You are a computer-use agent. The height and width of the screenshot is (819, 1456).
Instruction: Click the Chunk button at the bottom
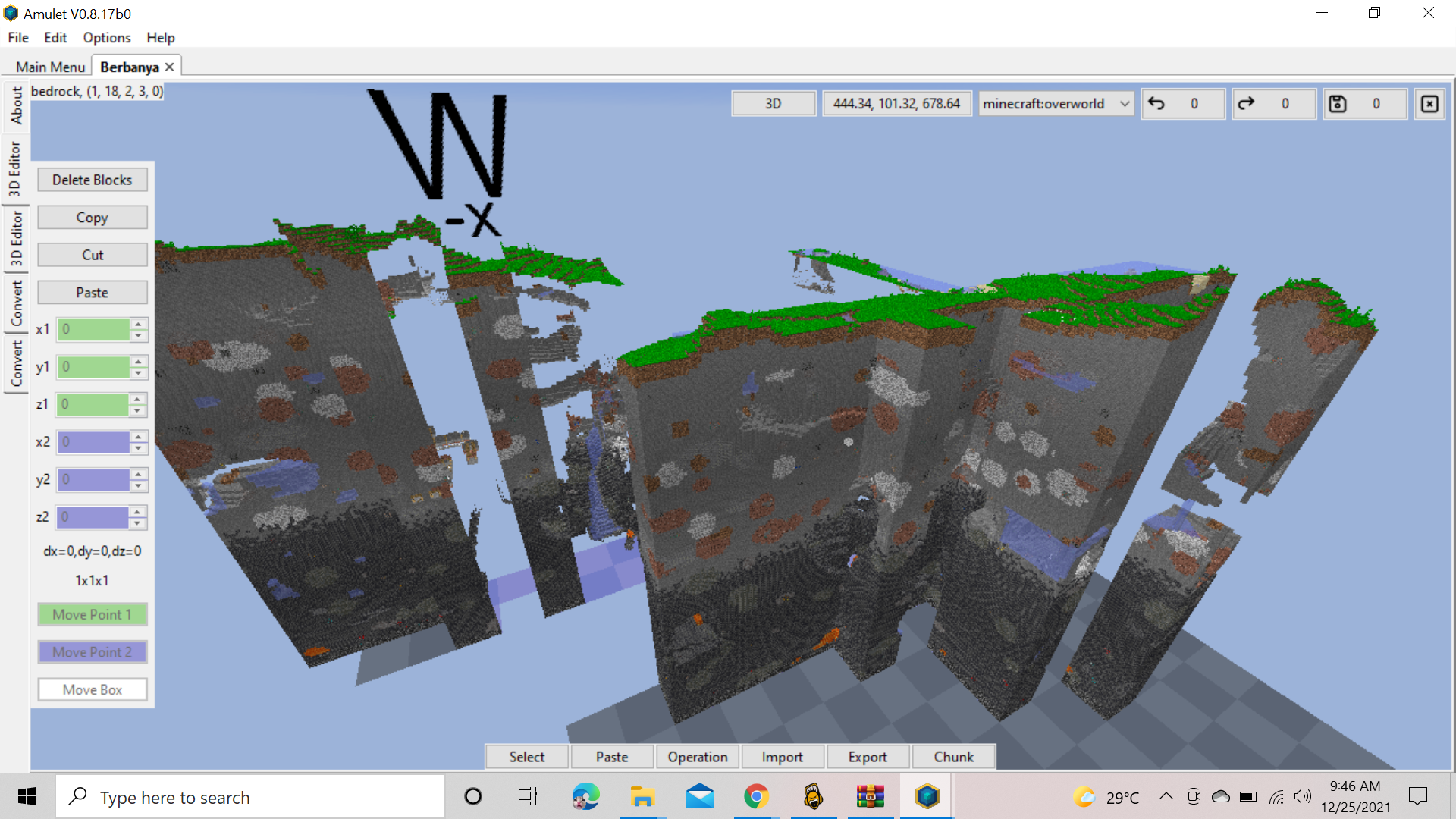[953, 756]
